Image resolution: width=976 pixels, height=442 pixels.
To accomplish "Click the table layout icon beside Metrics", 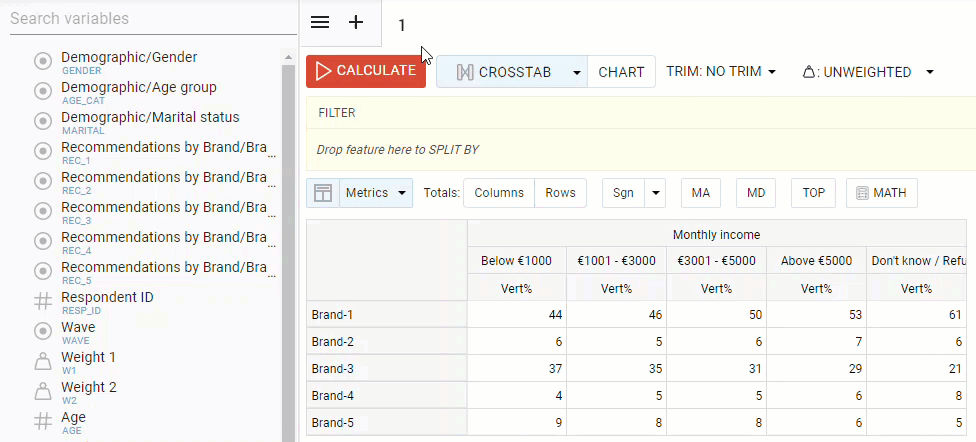I will [322, 193].
